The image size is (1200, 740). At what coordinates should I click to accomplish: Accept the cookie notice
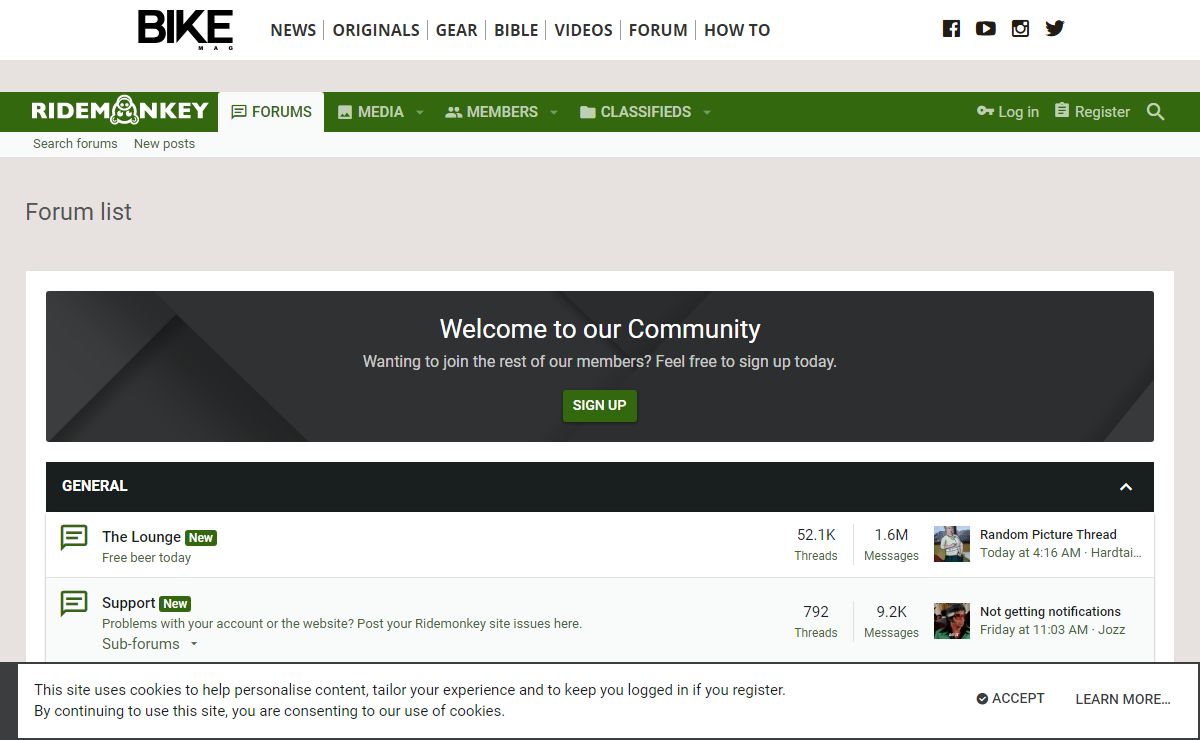click(1011, 699)
